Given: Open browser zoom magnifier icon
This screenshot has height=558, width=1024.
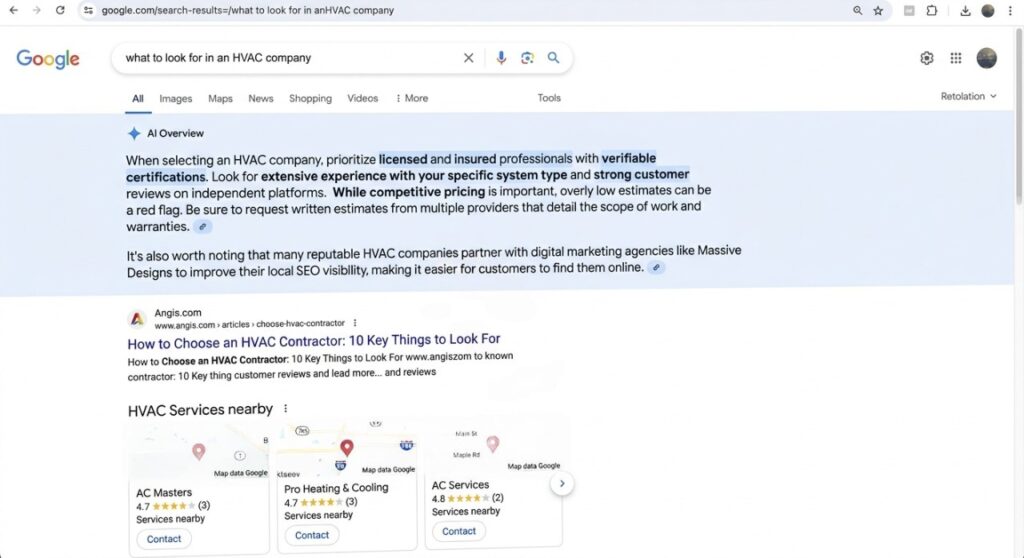Looking at the screenshot, I should pyautogui.click(x=857, y=10).
